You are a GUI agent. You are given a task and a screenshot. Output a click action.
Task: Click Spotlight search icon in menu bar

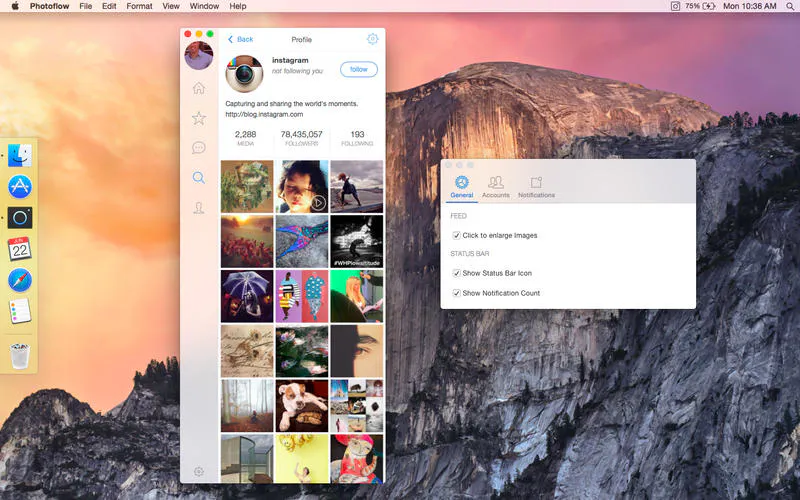click(x=790, y=6)
